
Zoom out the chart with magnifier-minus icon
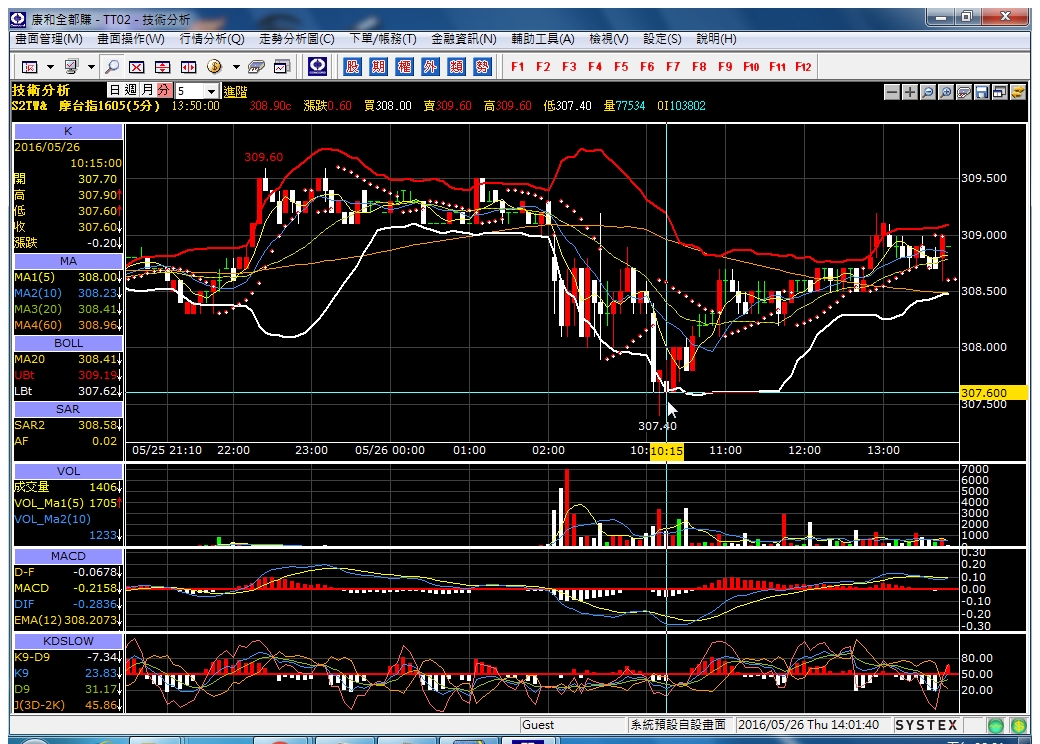[928, 92]
